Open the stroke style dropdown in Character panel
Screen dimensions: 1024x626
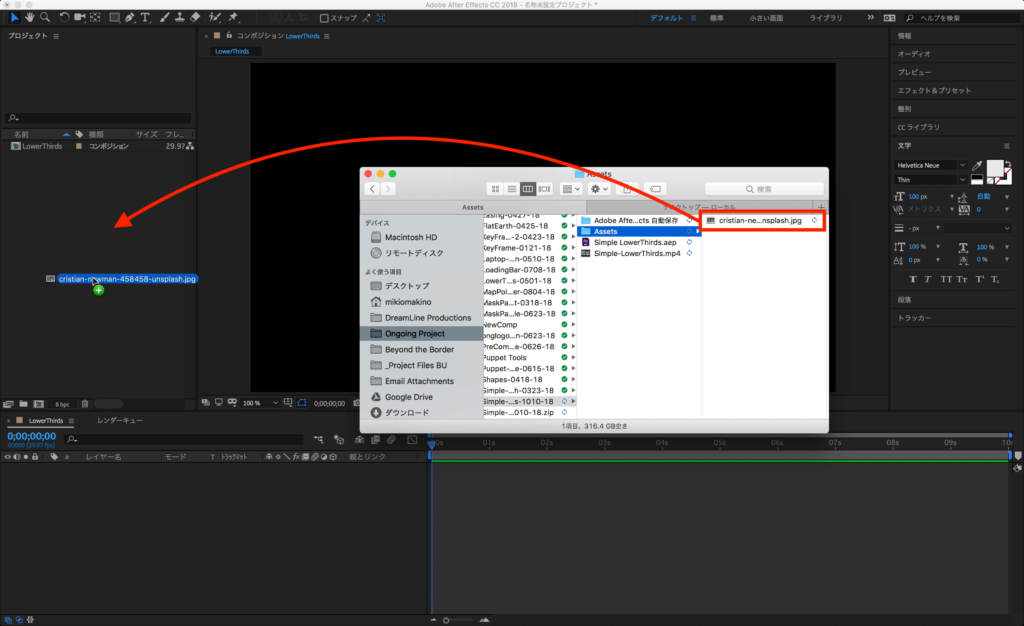click(977, 228)
